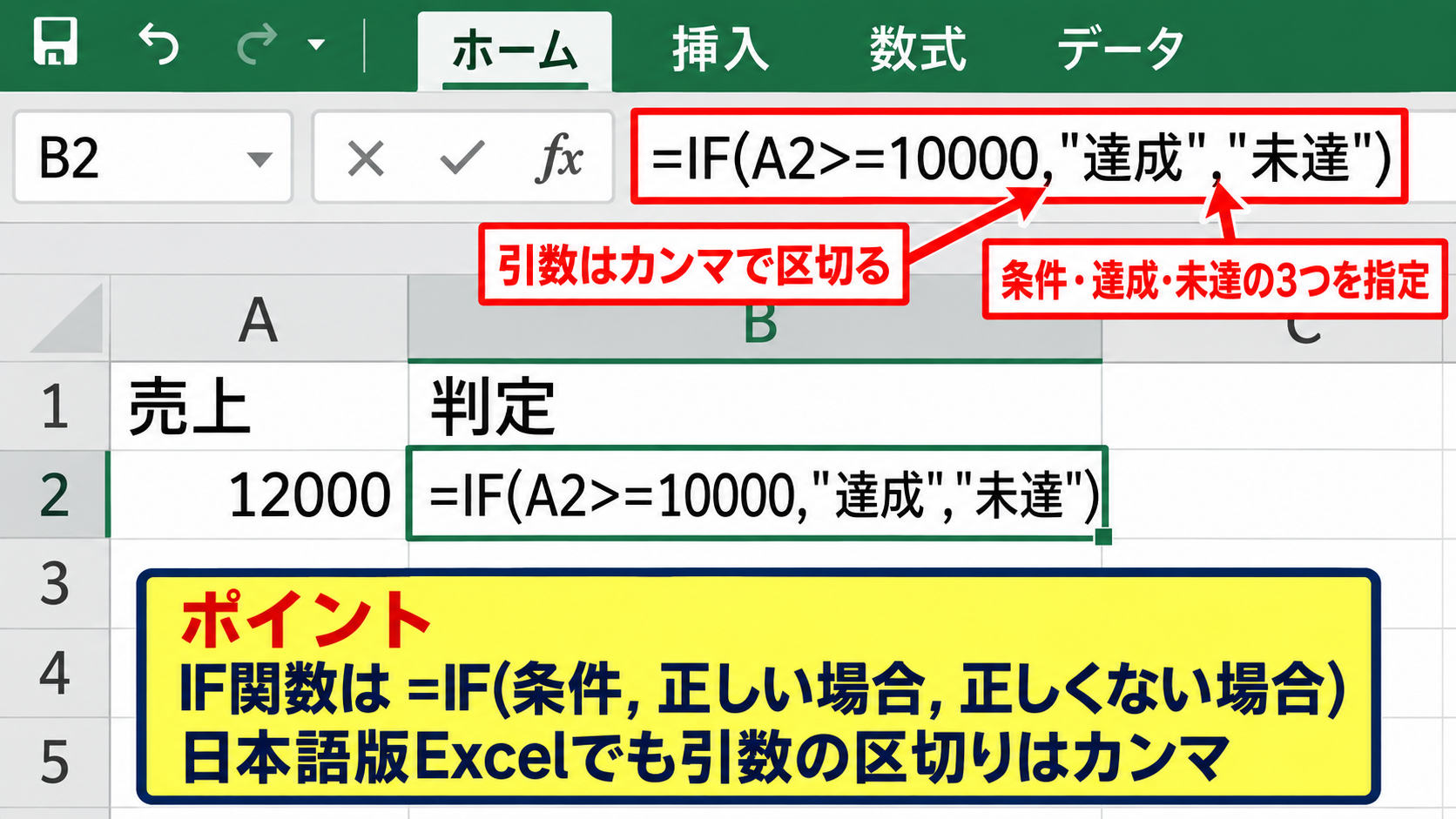Open the 挿入 ribbon tab
The width and height of the screenshot is (1456, 819).
point(719,49)
